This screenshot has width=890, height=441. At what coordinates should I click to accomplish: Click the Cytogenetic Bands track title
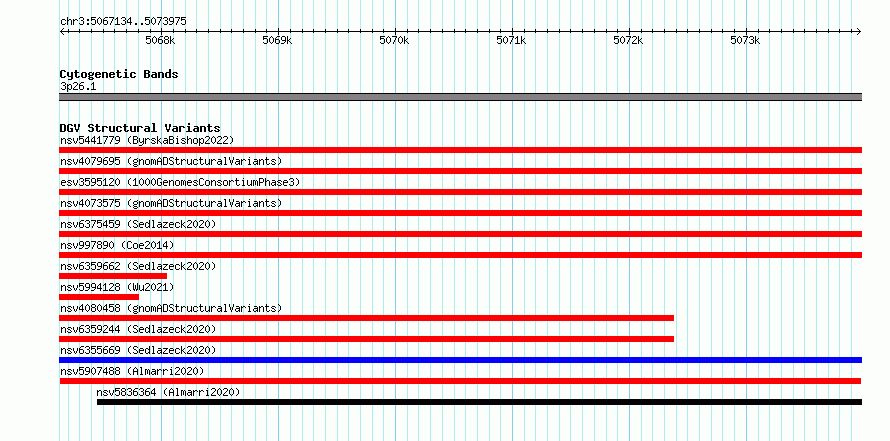[x=119, y=74]
